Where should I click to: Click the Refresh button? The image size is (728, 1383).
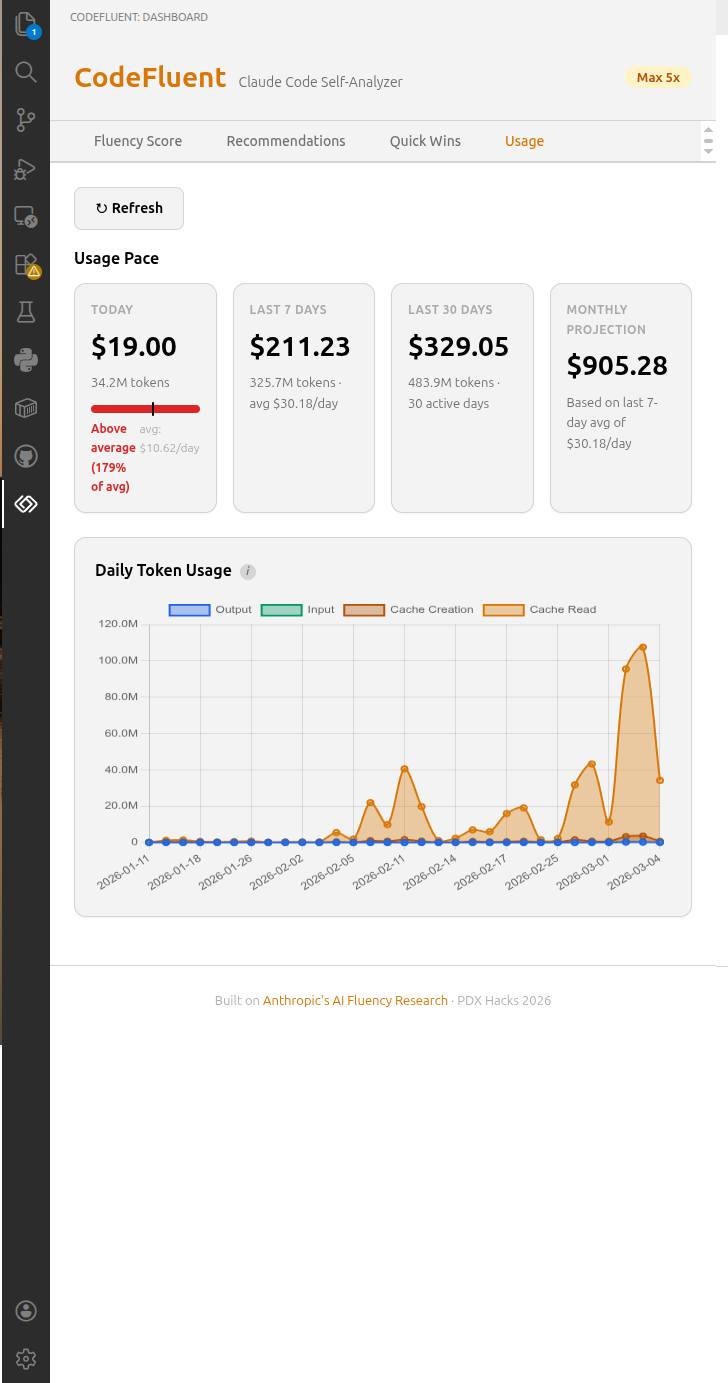128,208
